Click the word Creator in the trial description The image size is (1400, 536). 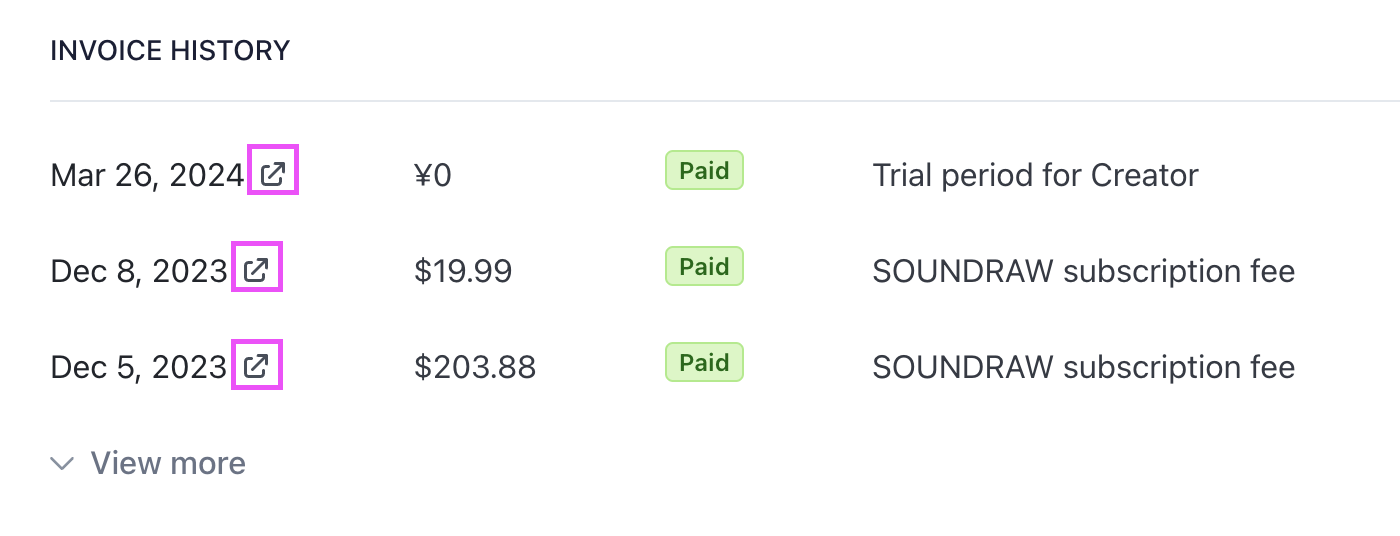pyautogui.click(x=1144, y=176)
